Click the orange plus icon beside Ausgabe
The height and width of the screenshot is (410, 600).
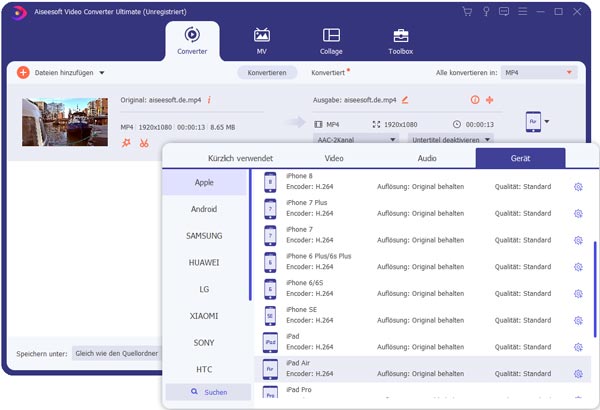(x=489, y=100)
